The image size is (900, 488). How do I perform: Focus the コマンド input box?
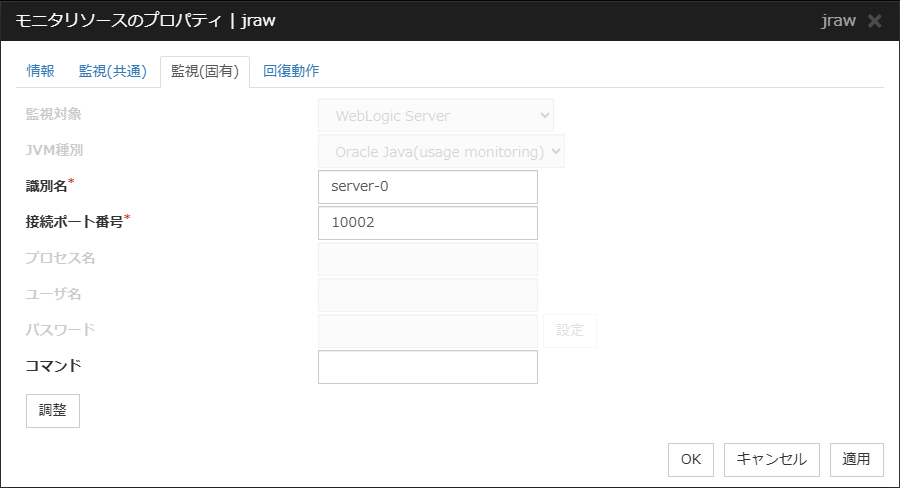tap(427, 367)
